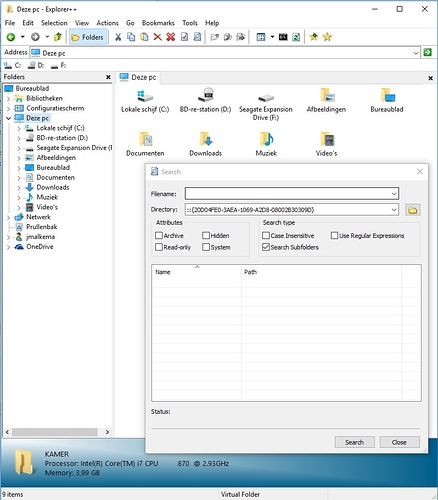Open the Bookmarks menu
The height and width of the screenshot is (500, 438).
158,23
